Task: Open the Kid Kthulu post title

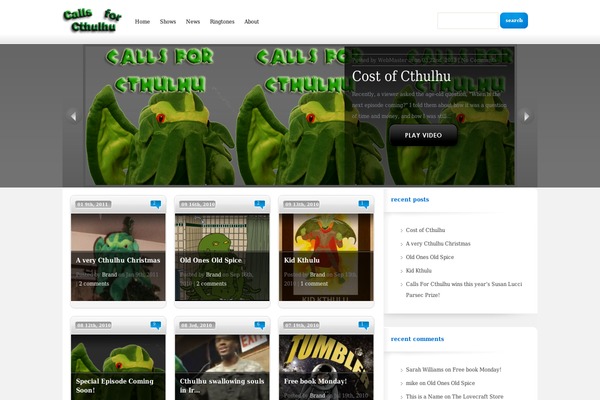Action: (302, 260)
